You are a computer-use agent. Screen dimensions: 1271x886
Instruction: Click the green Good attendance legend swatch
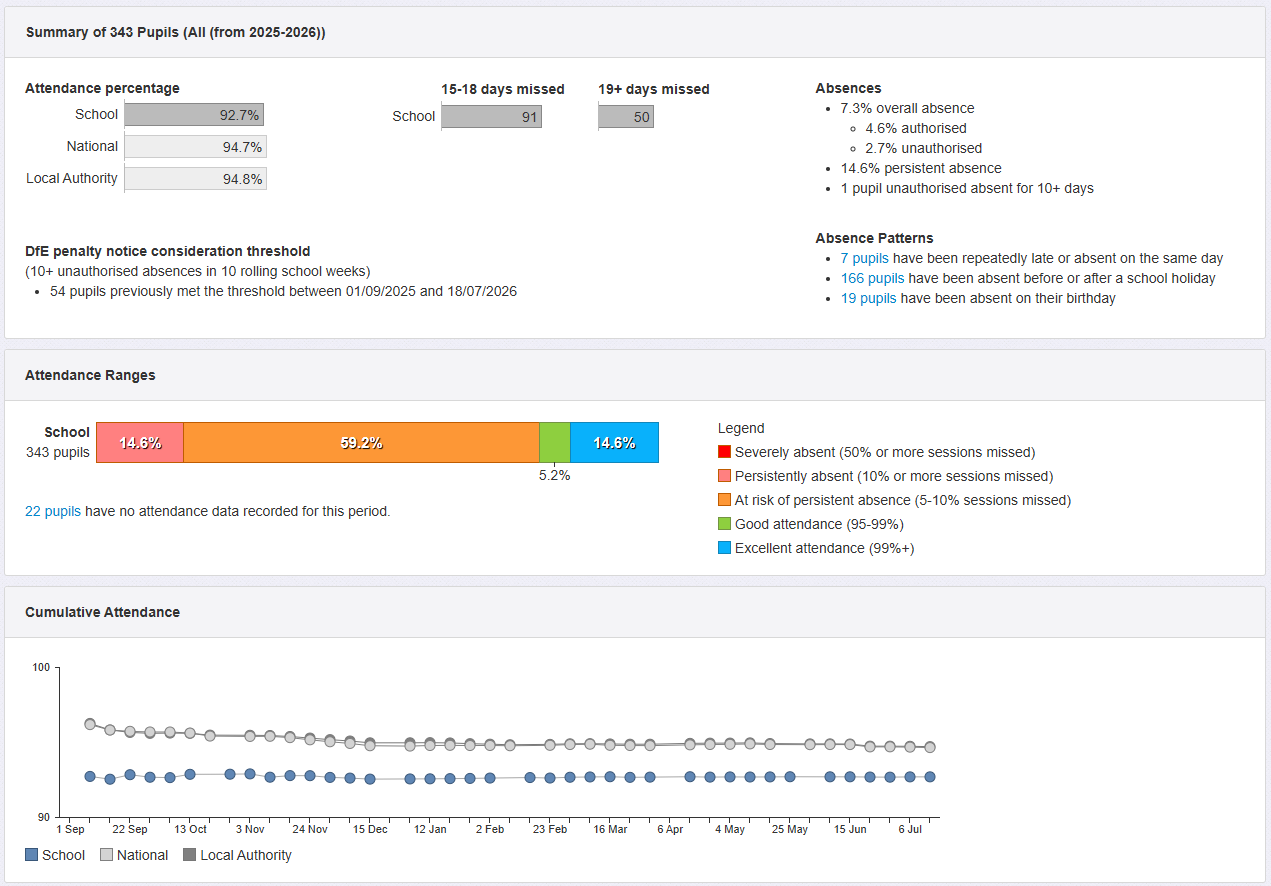[724, 524]
